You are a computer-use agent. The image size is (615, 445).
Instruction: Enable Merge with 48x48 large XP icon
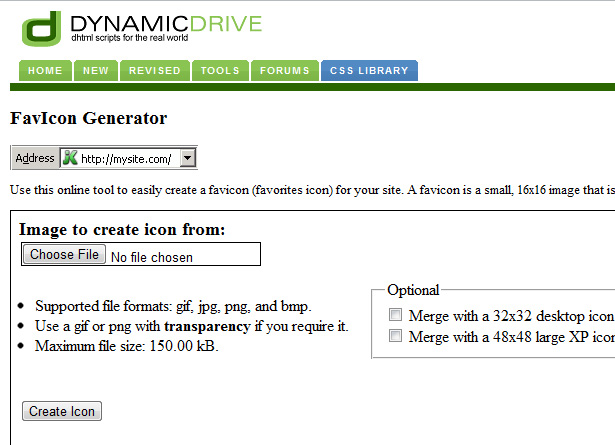[395, 336]
